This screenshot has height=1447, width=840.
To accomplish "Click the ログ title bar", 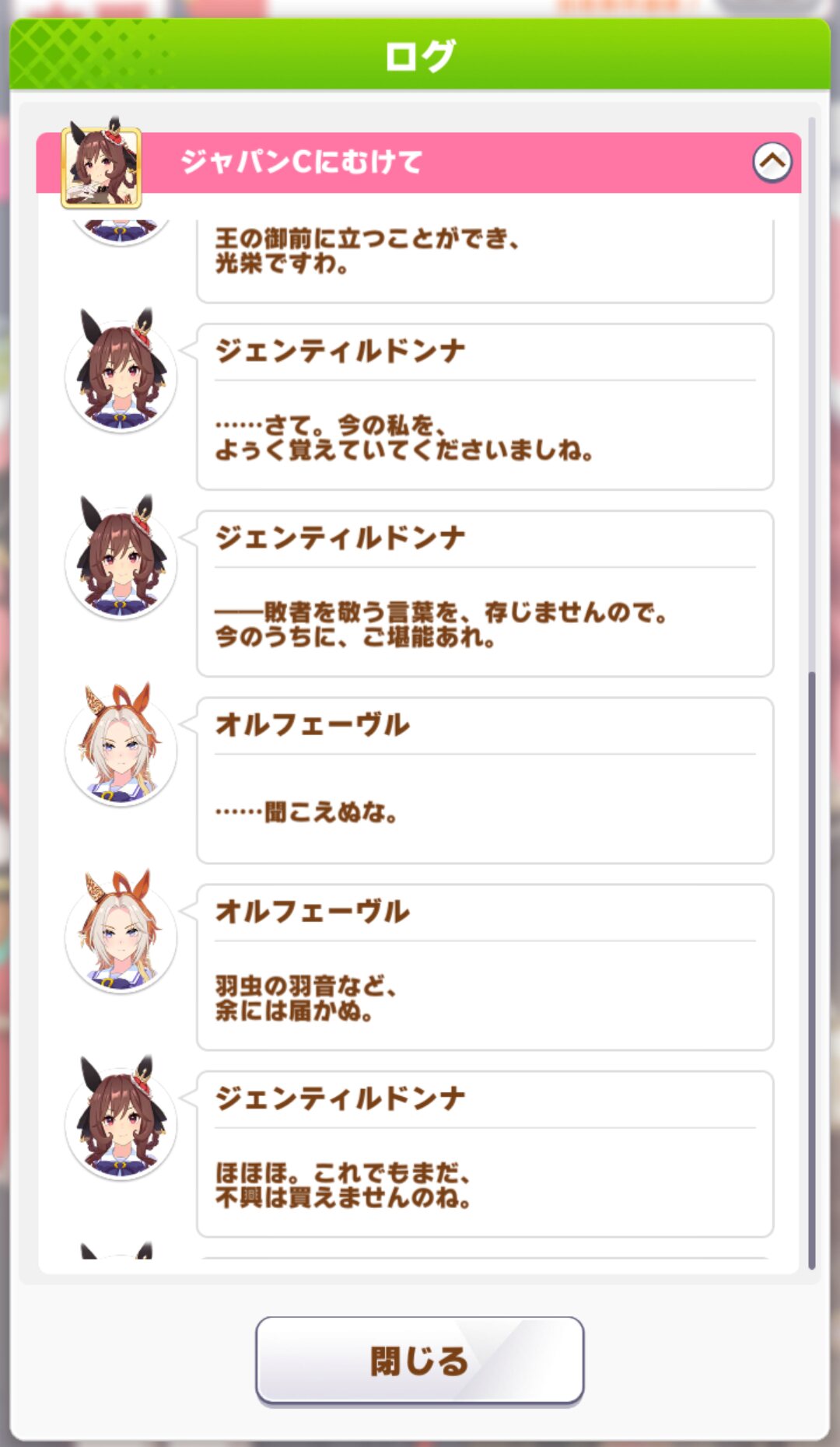I will point(420,54).
